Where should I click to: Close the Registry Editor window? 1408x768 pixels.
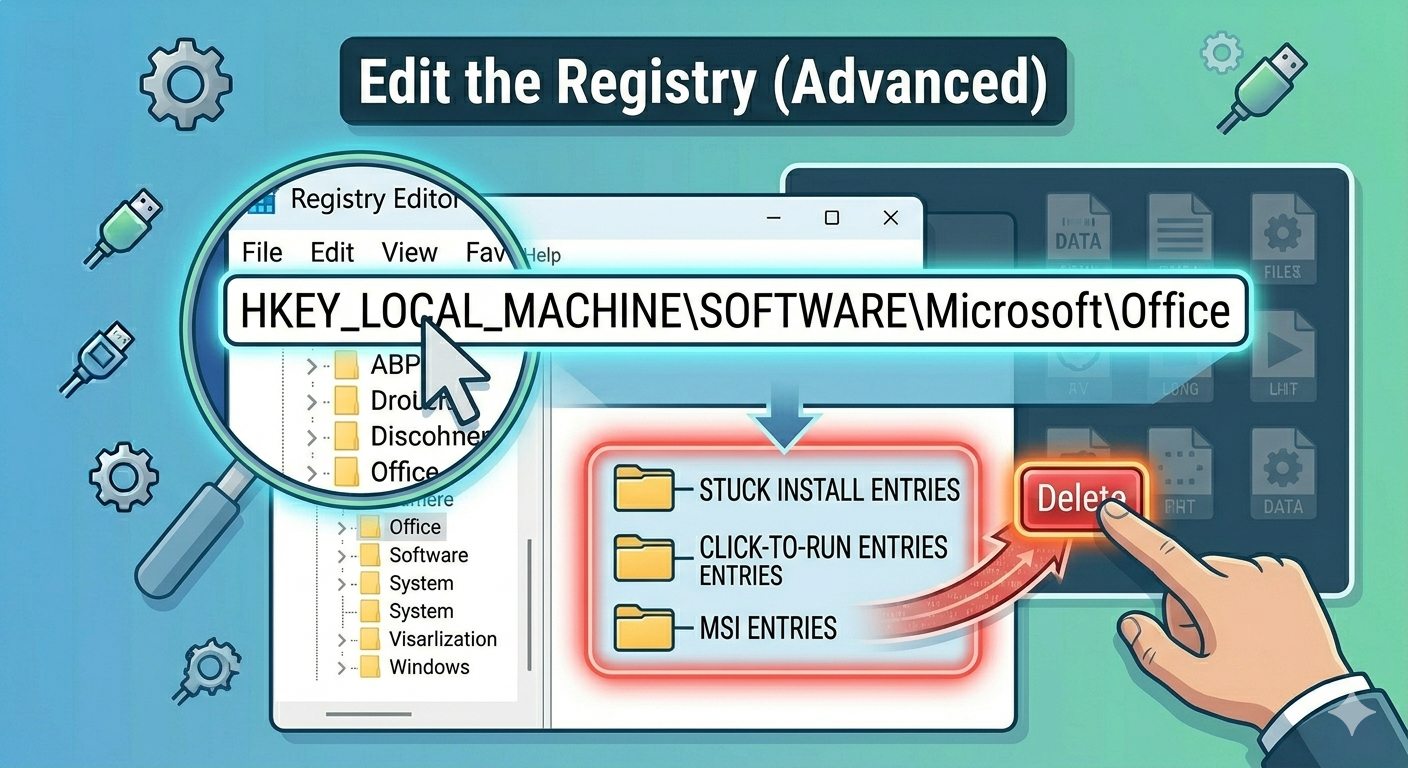pyautogui.click(x=891, y=218)
